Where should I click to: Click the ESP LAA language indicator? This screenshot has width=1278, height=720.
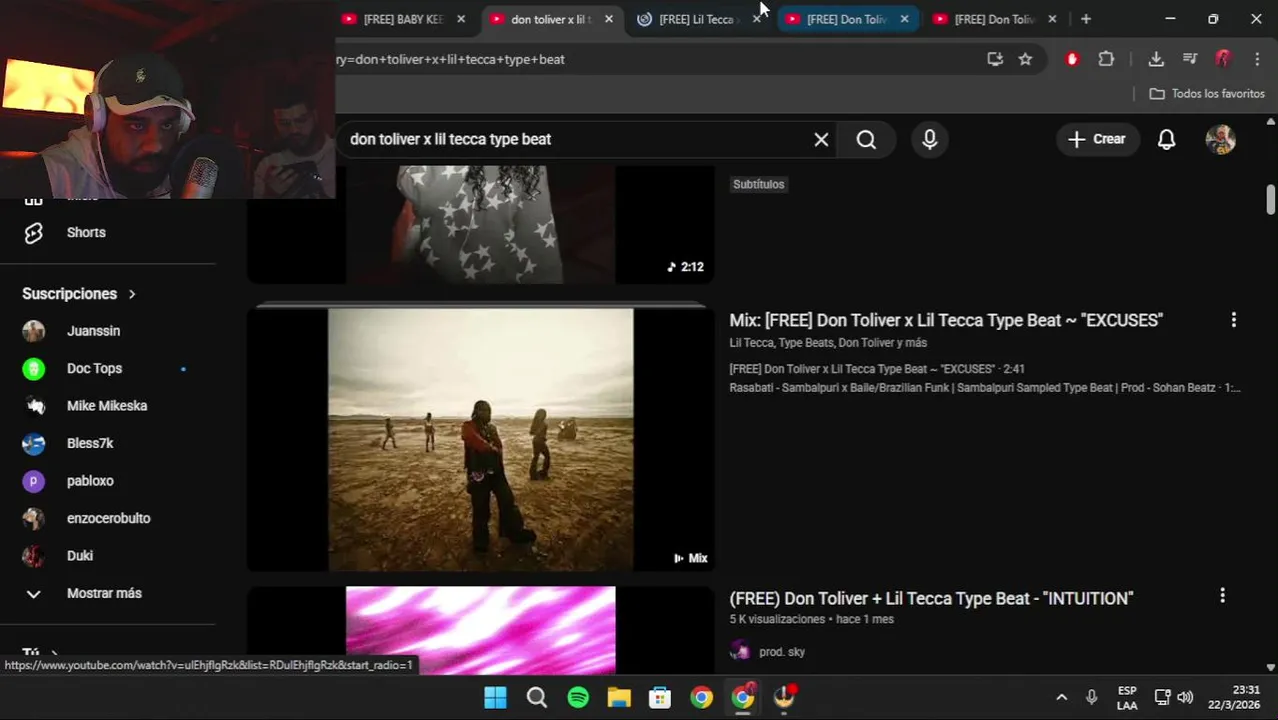pyautogui.click(x=1127, y=698)
